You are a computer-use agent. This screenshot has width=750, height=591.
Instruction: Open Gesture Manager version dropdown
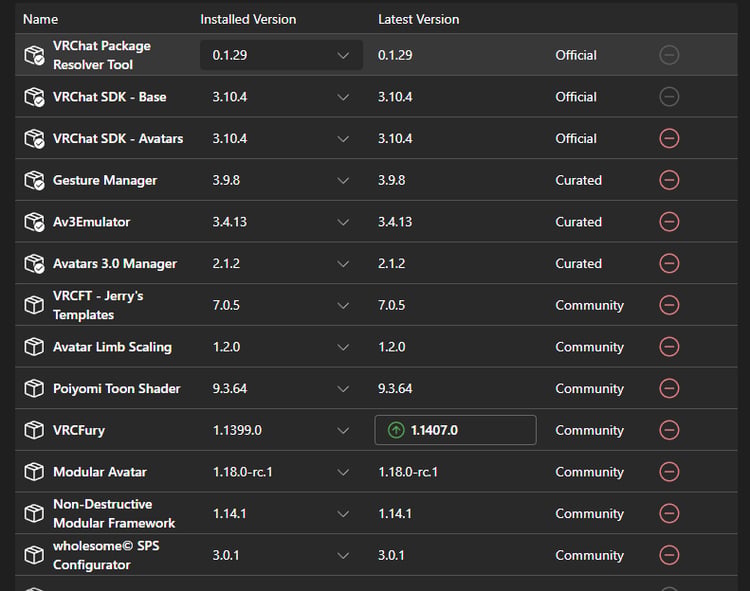pyautogui.click(x=281, y=180)
